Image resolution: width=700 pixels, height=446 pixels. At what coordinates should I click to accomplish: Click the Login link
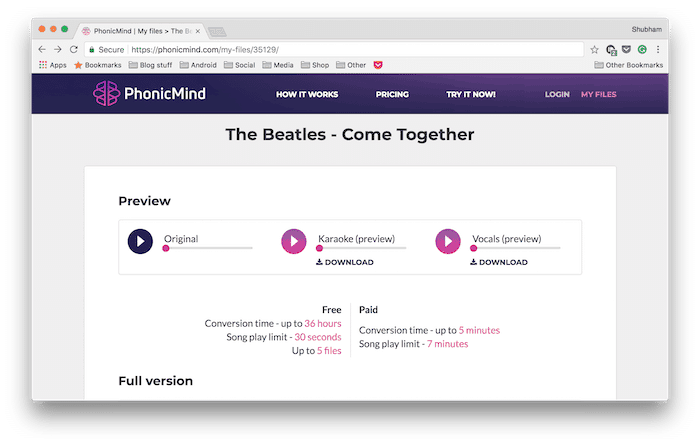(x=557, y=94)
